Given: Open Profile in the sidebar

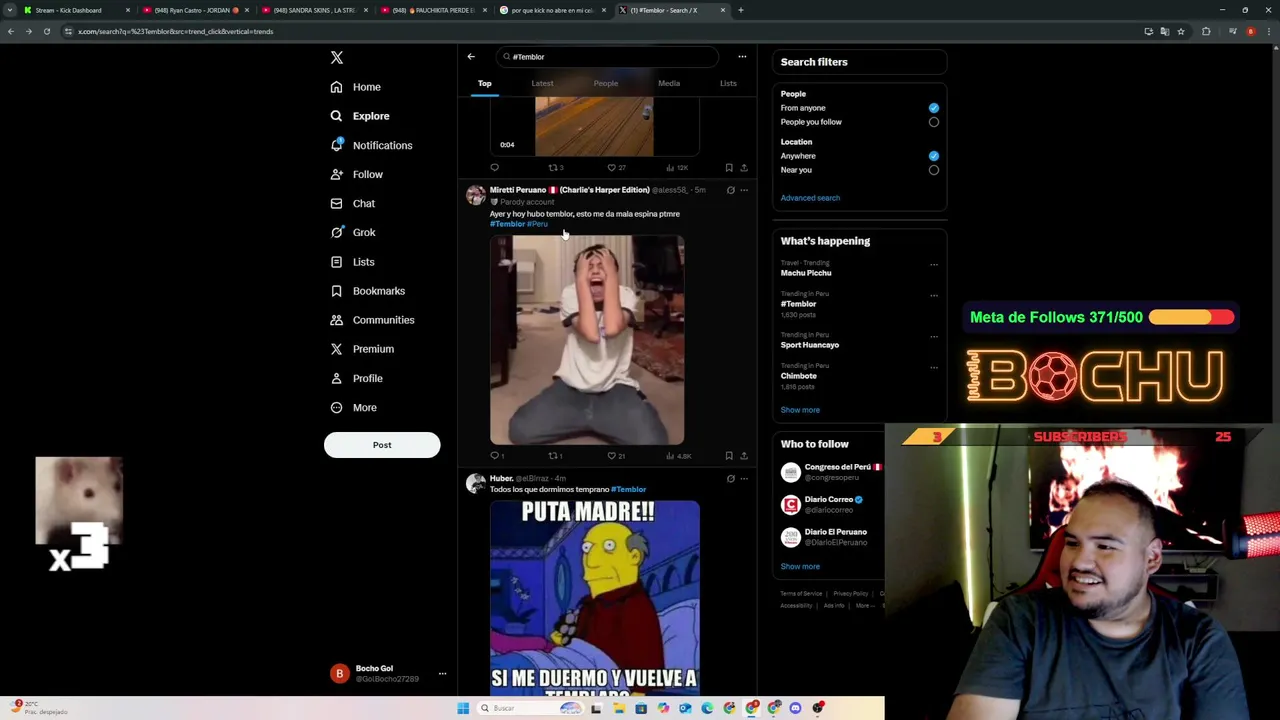Looking at the screenshot, I should (357, 378).
